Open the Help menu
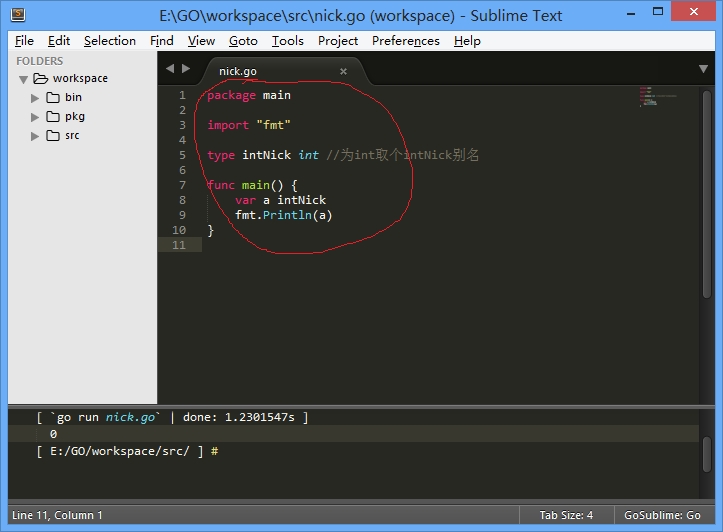Viewport: 723px width, 532px height. [467, 41]
